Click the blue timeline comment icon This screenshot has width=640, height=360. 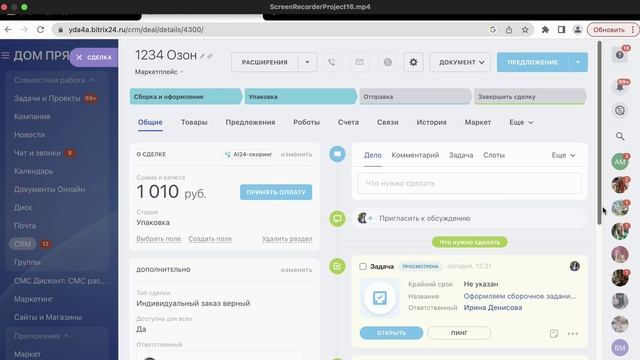tap(337, 154)
